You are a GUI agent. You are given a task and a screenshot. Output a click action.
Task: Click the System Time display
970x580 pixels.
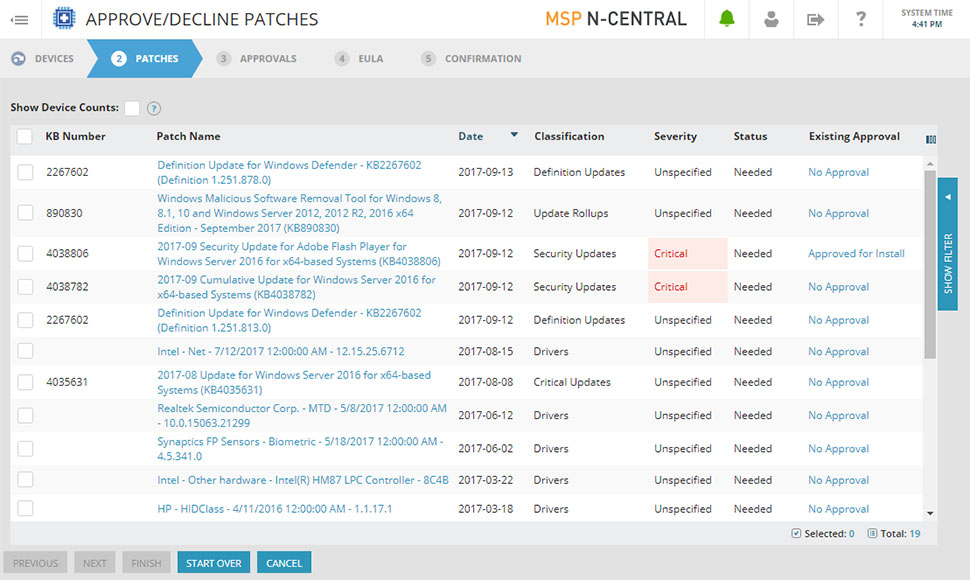point(927,19)
